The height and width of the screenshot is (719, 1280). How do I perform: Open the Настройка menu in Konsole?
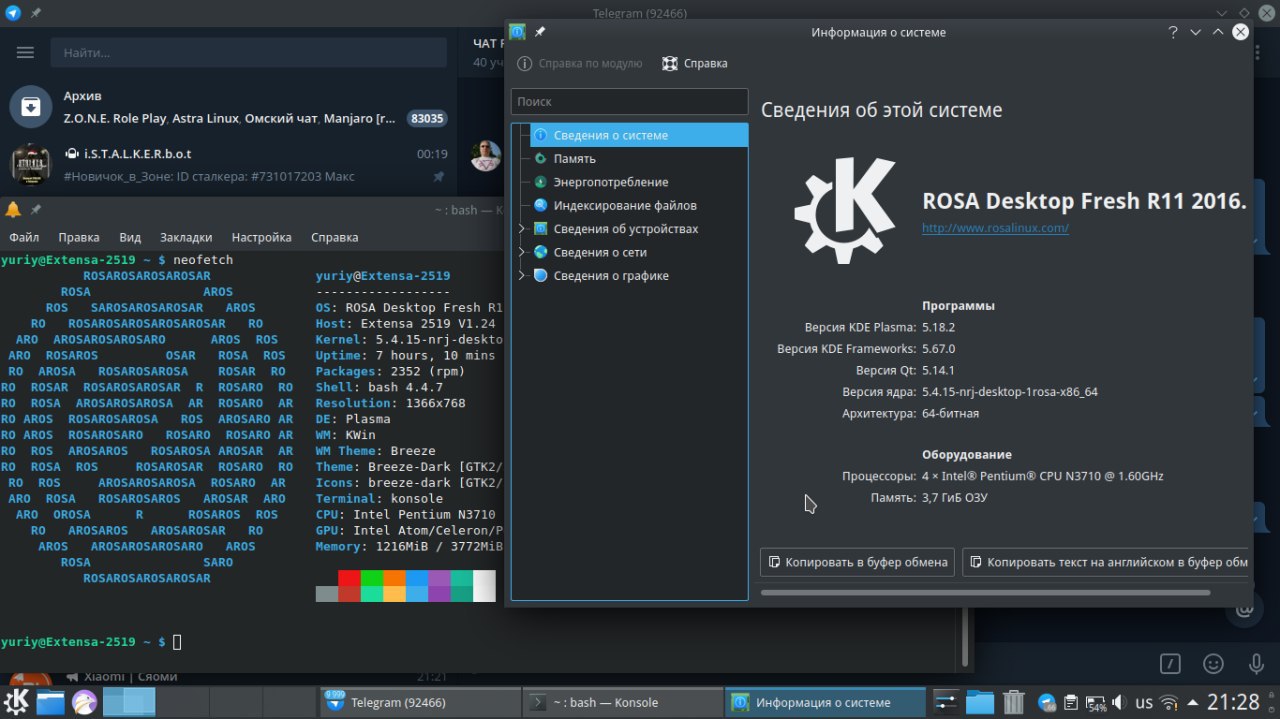261,237
